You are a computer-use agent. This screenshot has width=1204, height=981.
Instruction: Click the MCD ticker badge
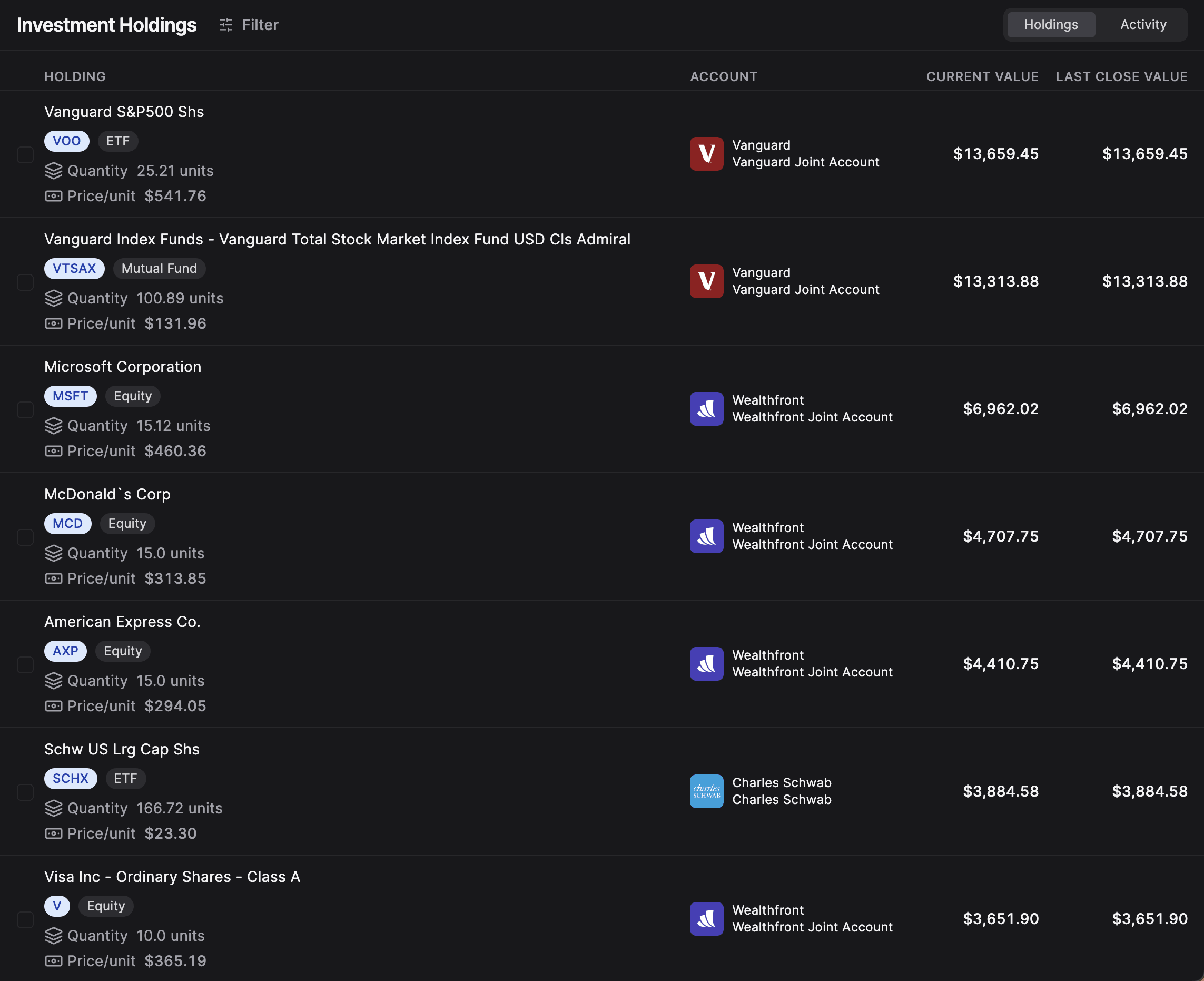pos(68,524)
